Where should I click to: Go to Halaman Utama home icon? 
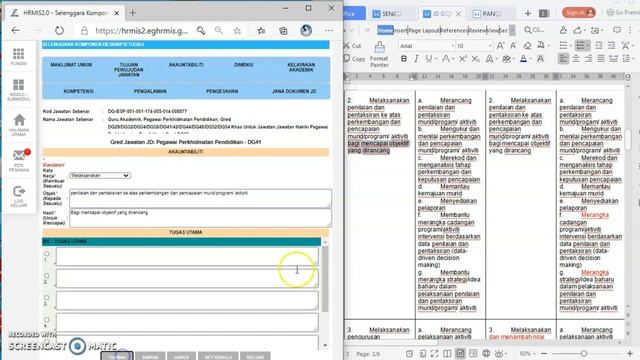point(19,120)
